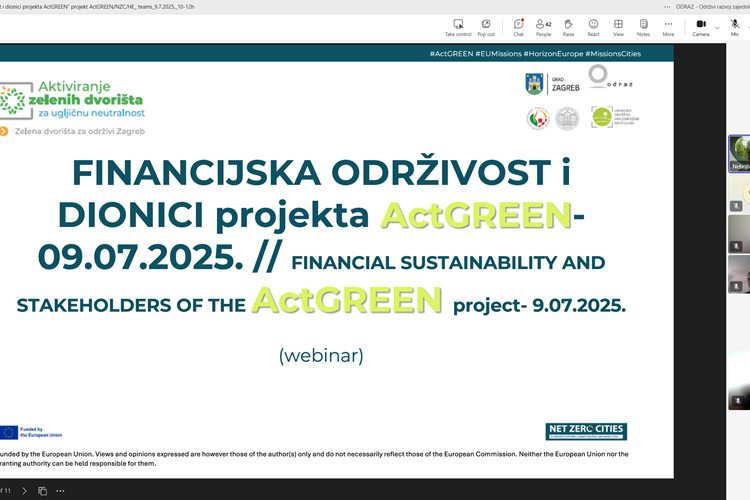
Task: Click the #MissionsCities hashtag
Action: pos(613,54)
